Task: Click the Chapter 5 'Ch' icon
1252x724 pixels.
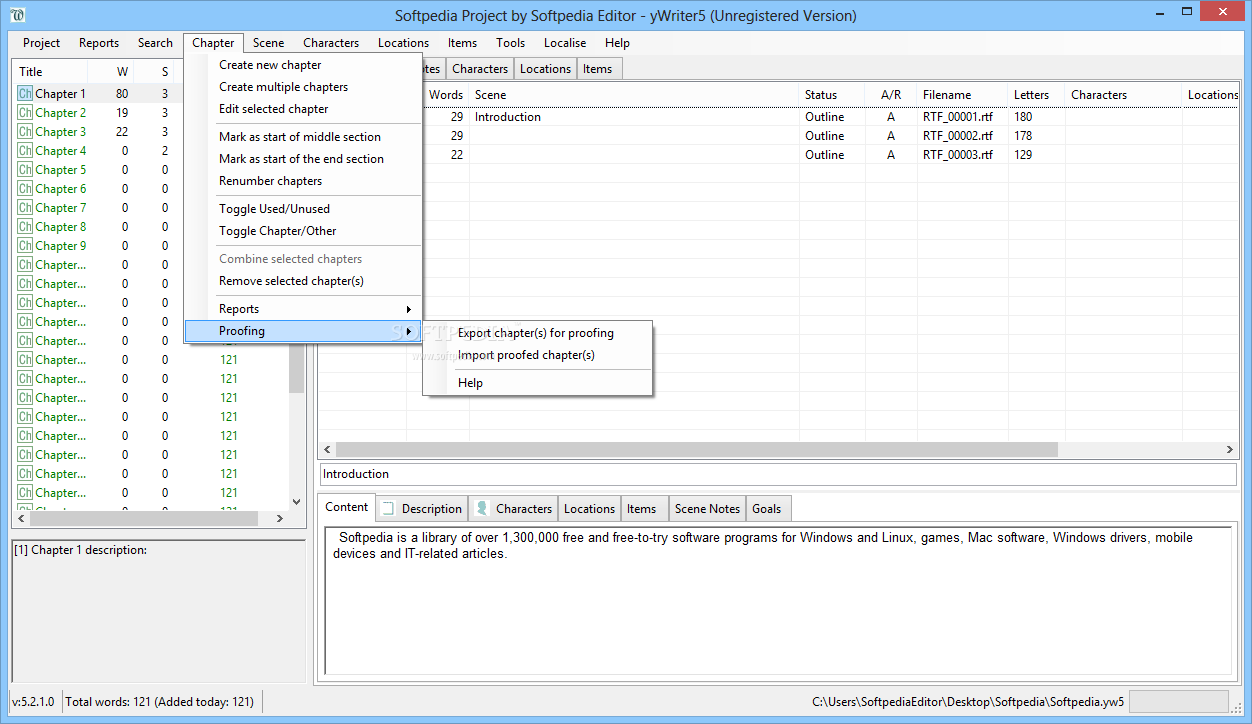Action: click(25, 169)
